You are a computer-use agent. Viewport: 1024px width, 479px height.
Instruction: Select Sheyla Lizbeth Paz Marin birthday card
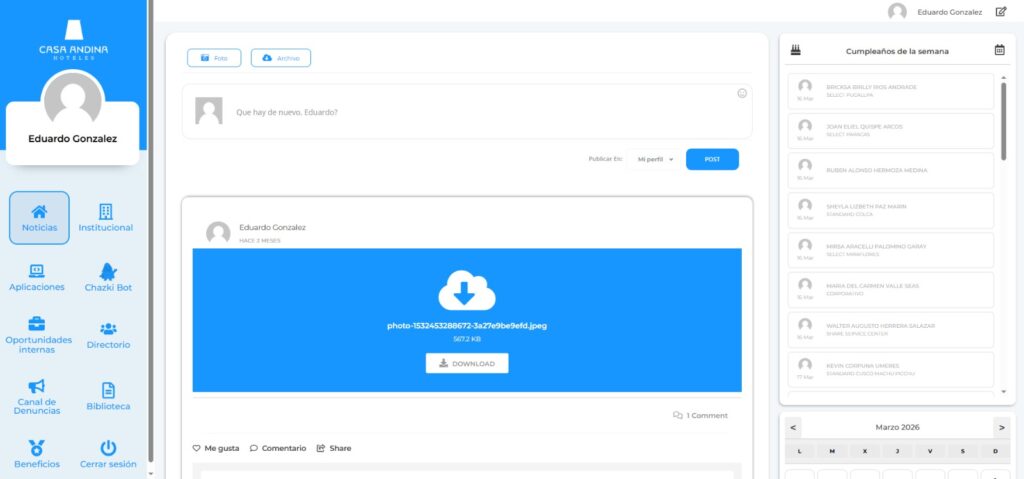891,210
